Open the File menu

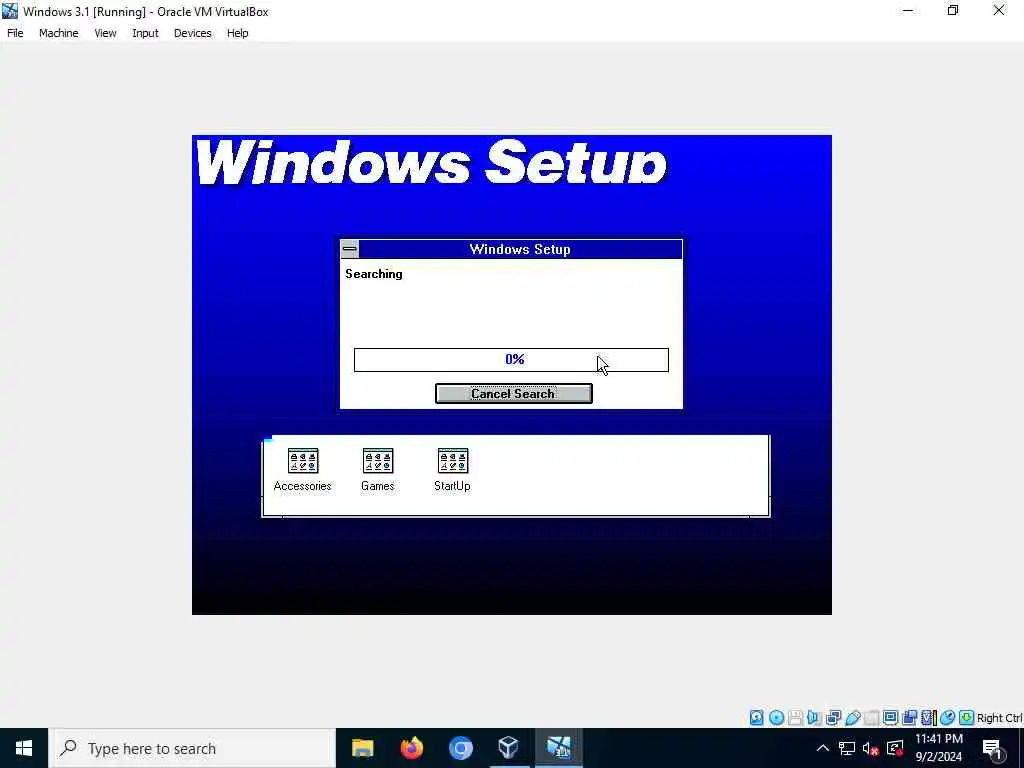coord(15,33)
